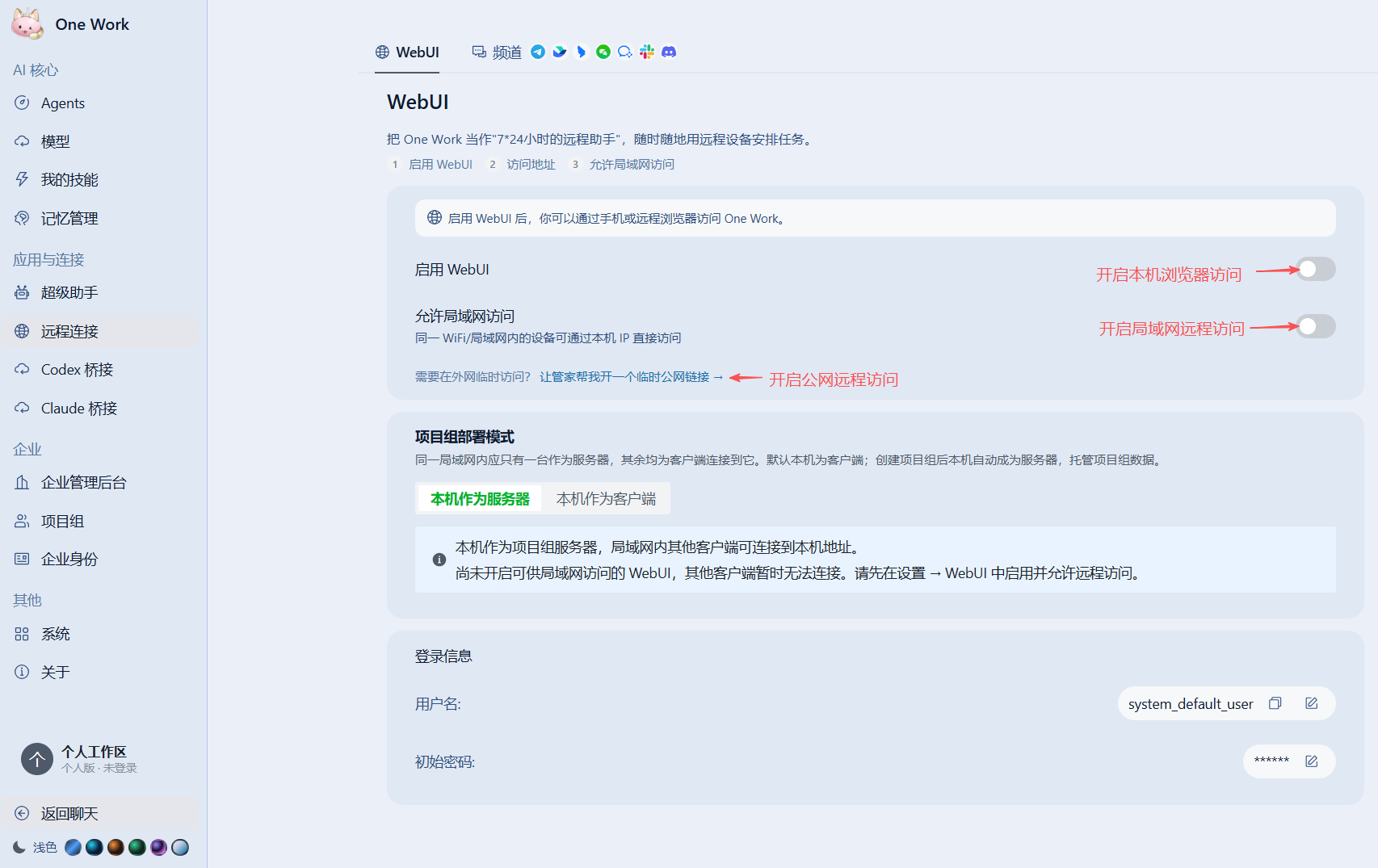The height and width of the screenshot is (868, 1378).
Task: Click the blue chat-bubble channel icon
Action: 625,52
